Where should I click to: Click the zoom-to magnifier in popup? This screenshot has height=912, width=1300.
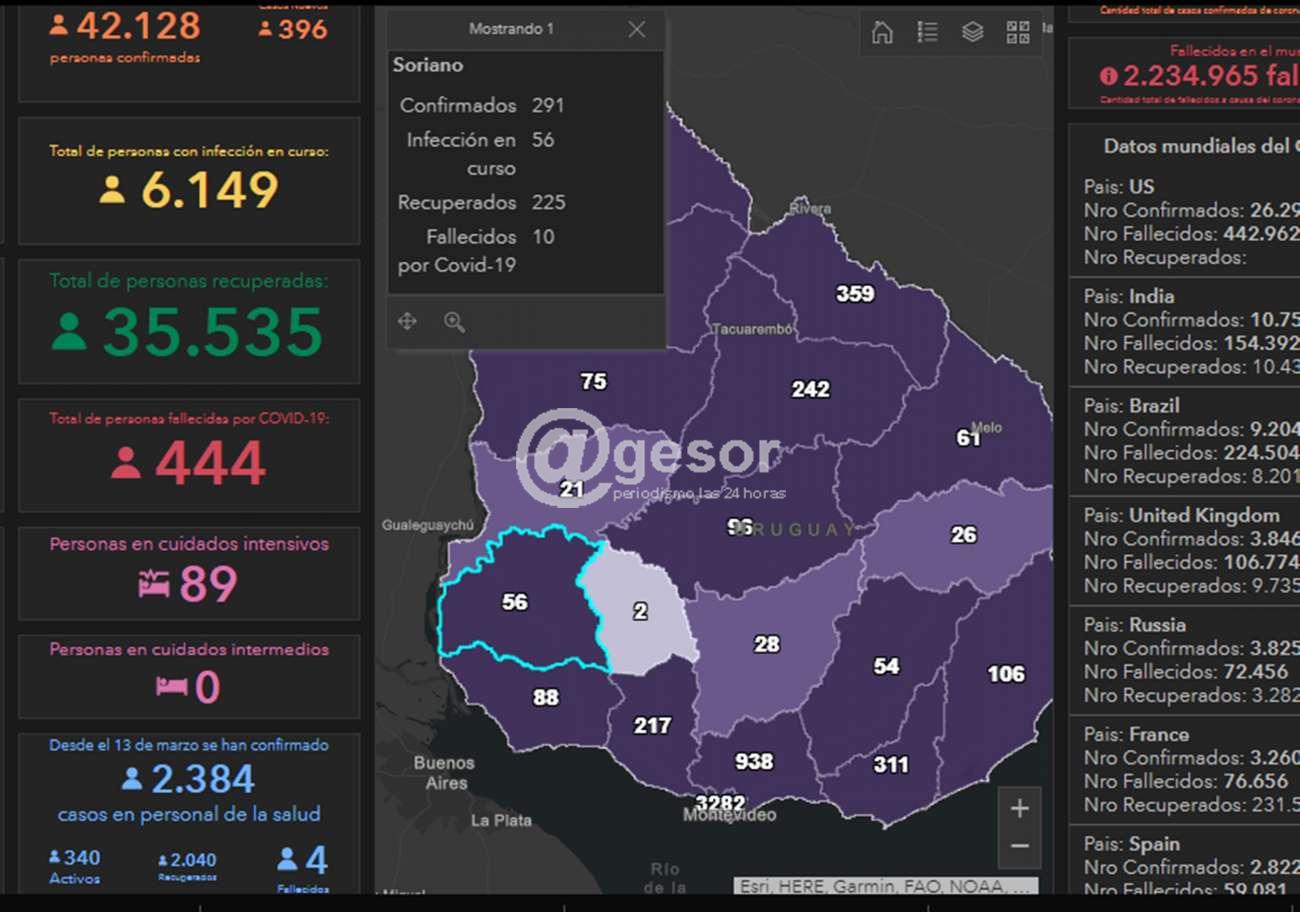pyautogui.click(x=455, y=322)
